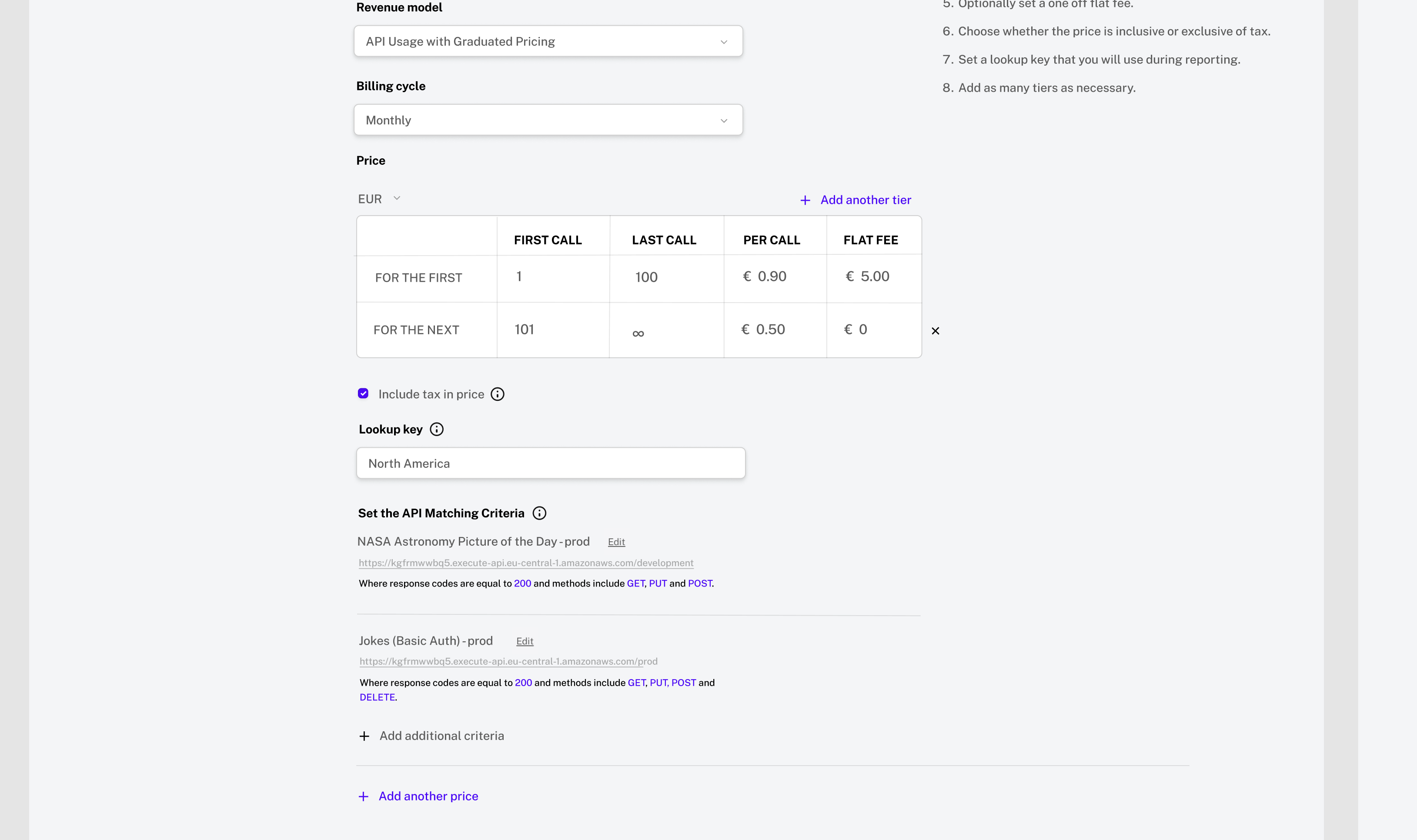Screen dimensions: 1417x840
Task: Click the plus icon beside Add additional criteria
Action: 364,736
